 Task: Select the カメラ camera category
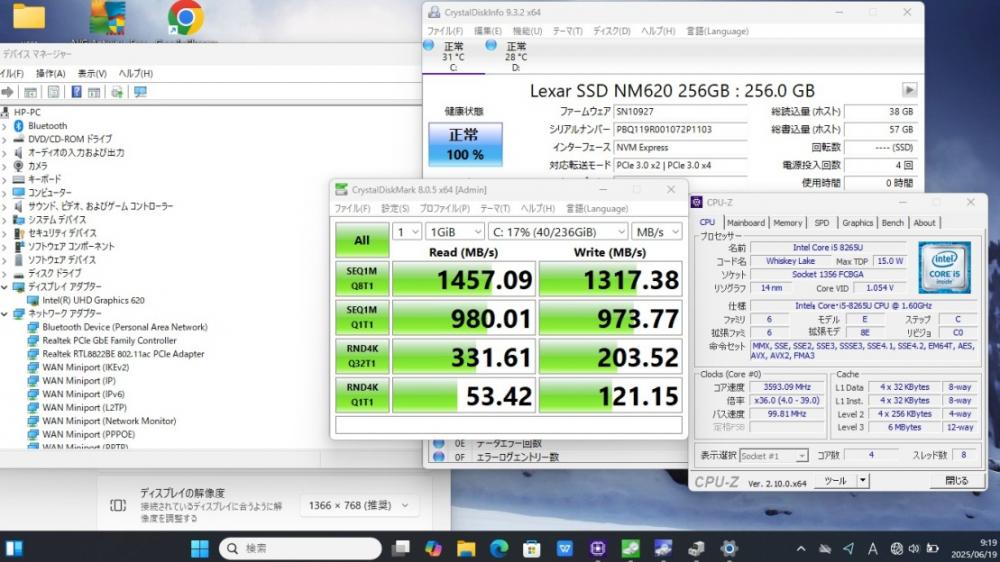[37, 166]
